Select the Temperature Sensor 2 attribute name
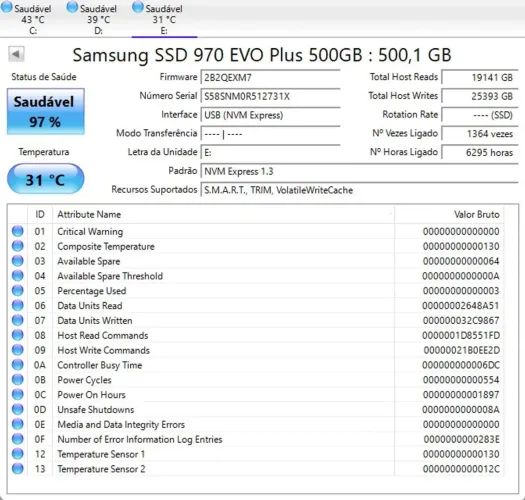This screenshot has height=500, width=525. 101,469
